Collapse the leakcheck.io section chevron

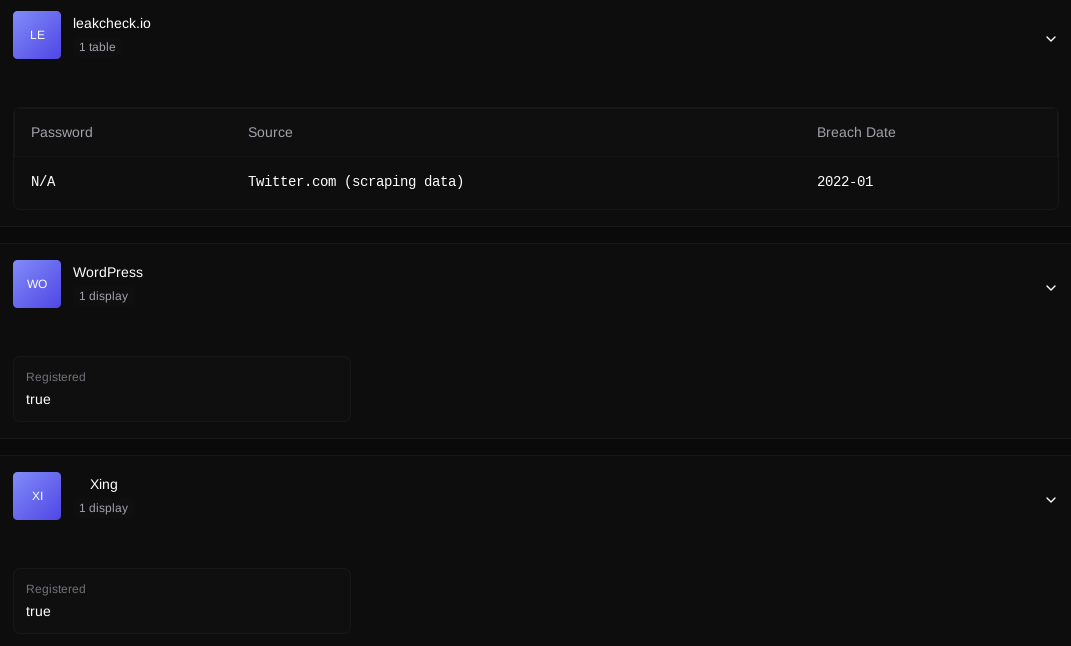point(1050,39)
